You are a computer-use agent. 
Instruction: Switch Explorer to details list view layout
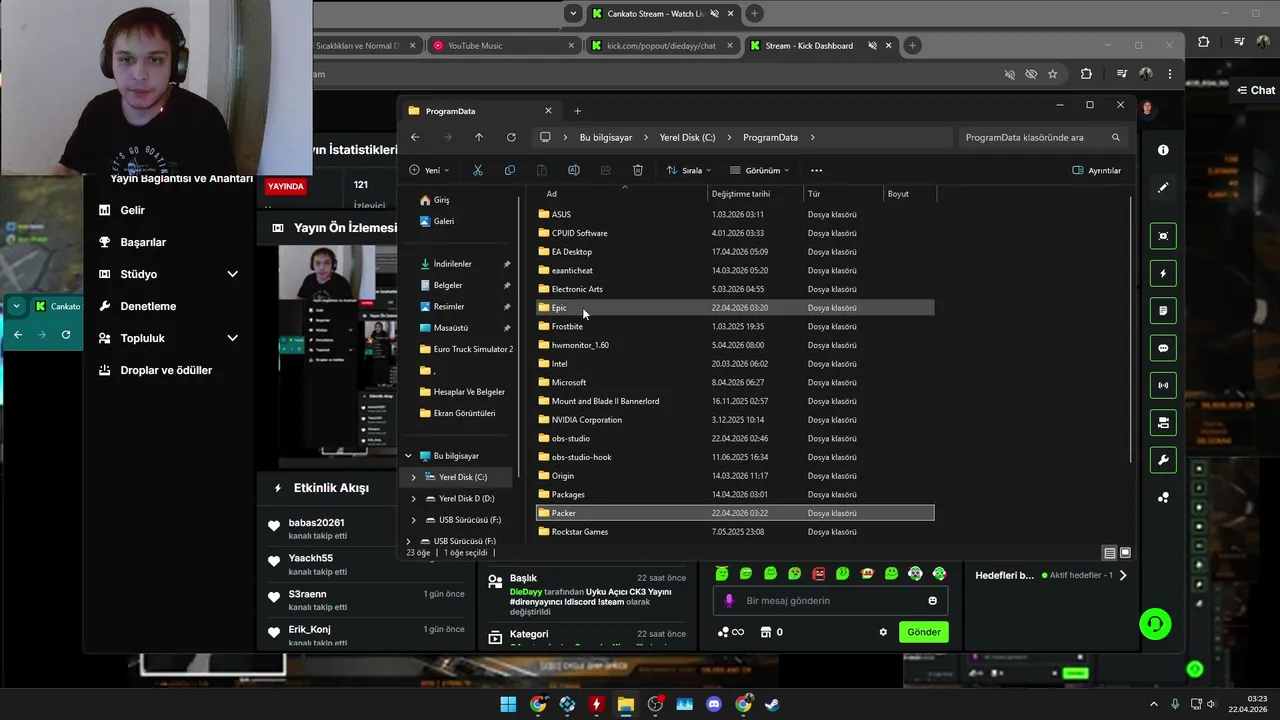[x=1109, y=553]
